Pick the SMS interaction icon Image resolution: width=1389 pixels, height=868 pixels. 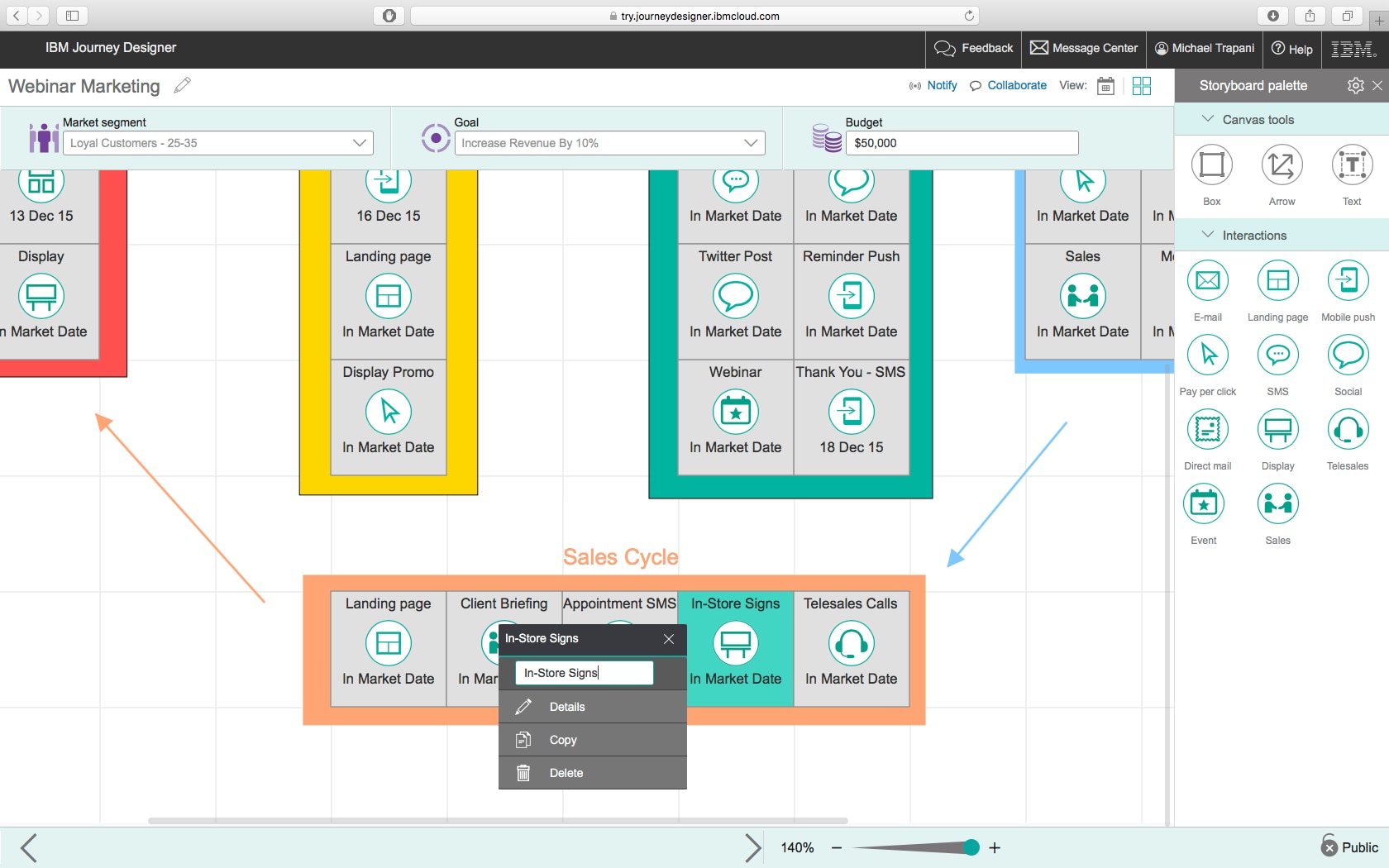tap(1277, 355)
